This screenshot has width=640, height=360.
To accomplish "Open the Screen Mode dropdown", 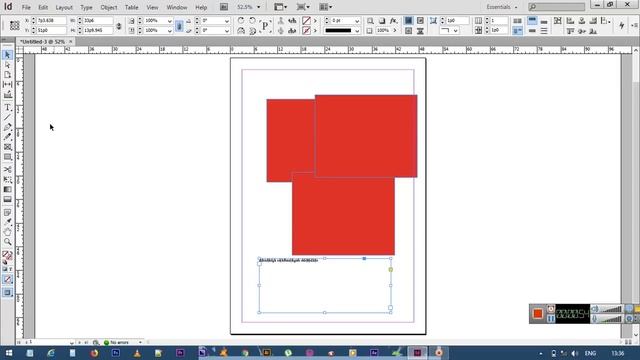I will point(303,7).
